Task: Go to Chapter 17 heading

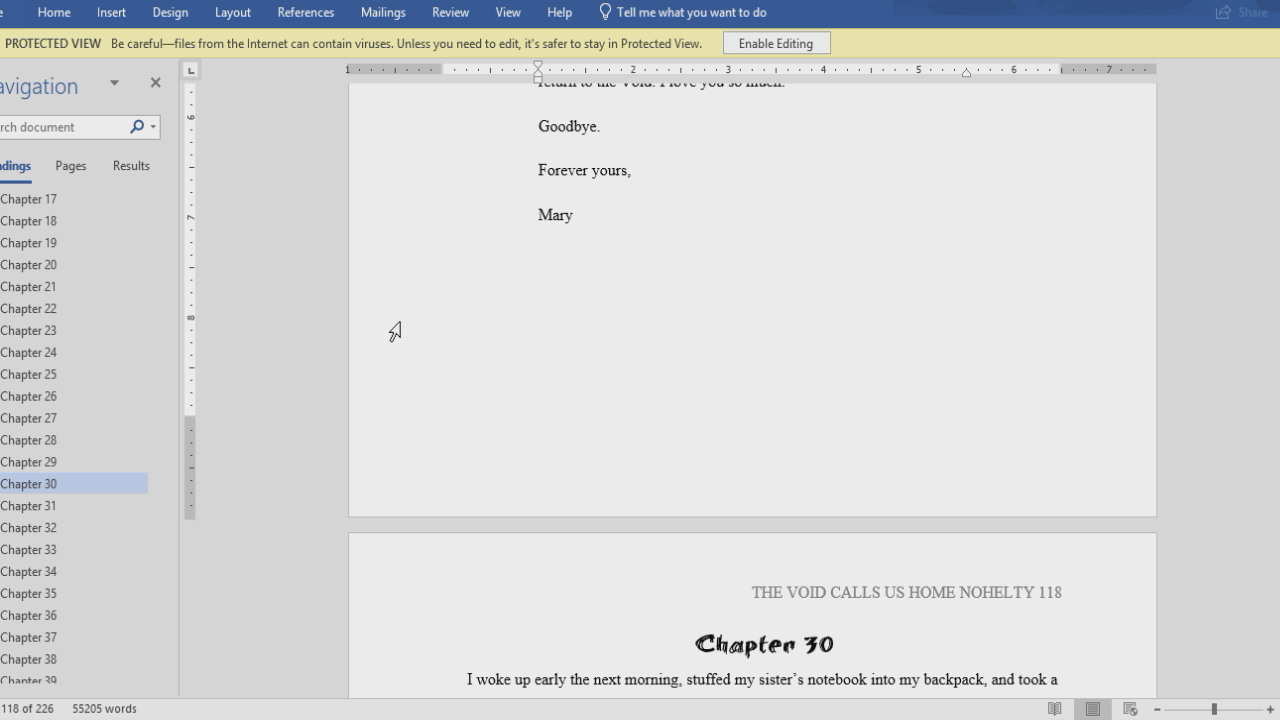Action: click(x=28, y=199)
